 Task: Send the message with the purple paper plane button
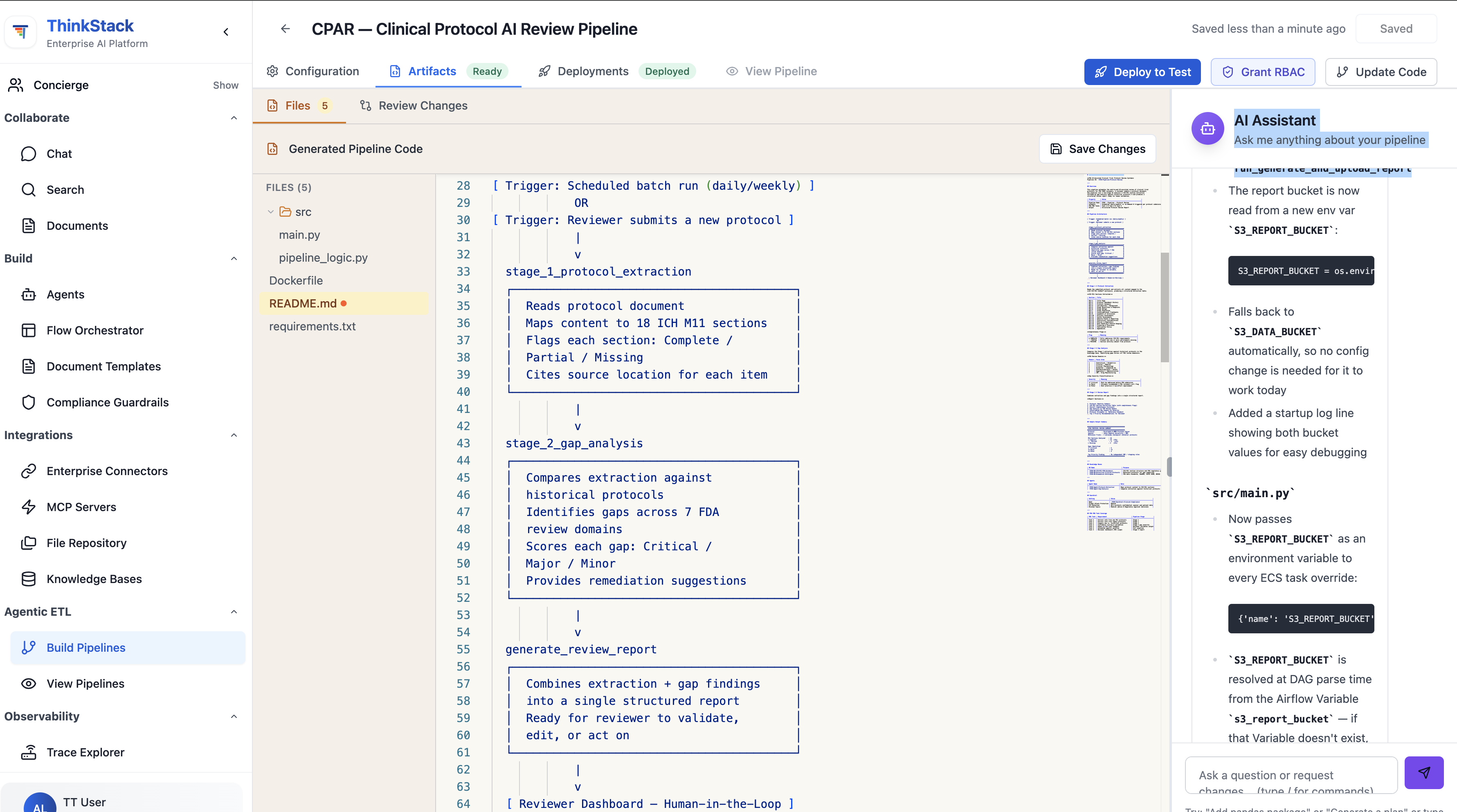tap(1423, 772)
